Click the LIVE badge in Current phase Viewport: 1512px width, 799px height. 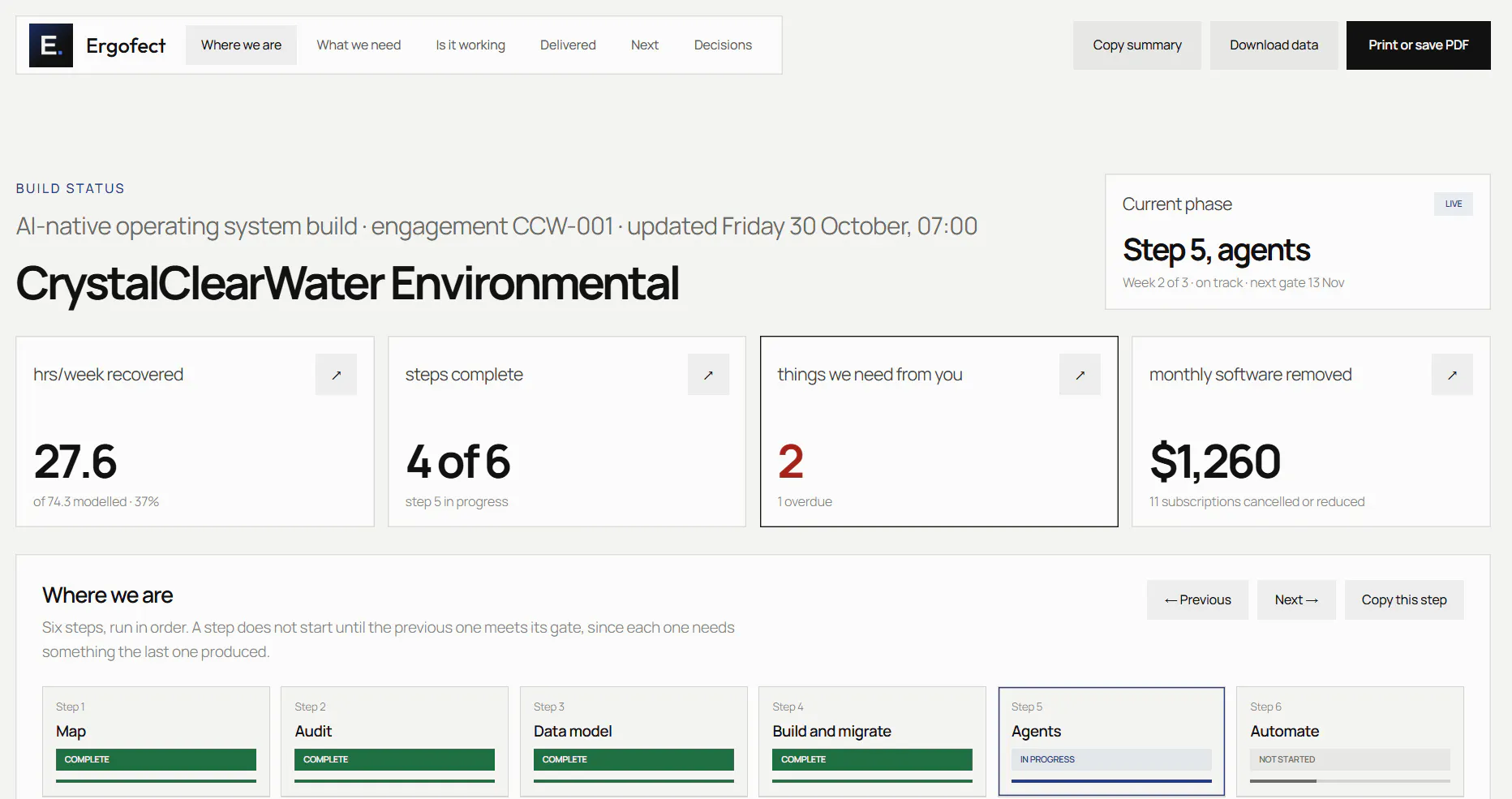(1454, 204)
